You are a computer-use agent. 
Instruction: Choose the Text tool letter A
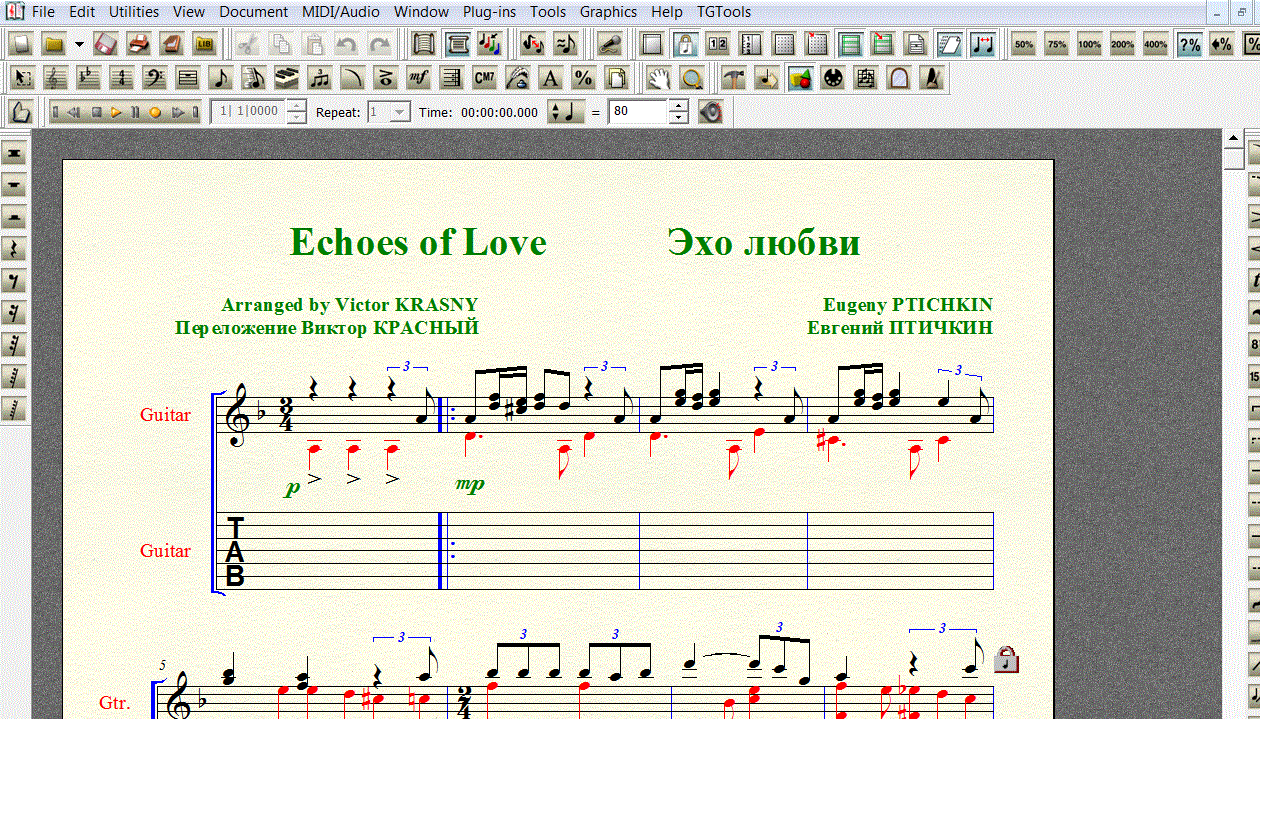[x=550, y=78]
